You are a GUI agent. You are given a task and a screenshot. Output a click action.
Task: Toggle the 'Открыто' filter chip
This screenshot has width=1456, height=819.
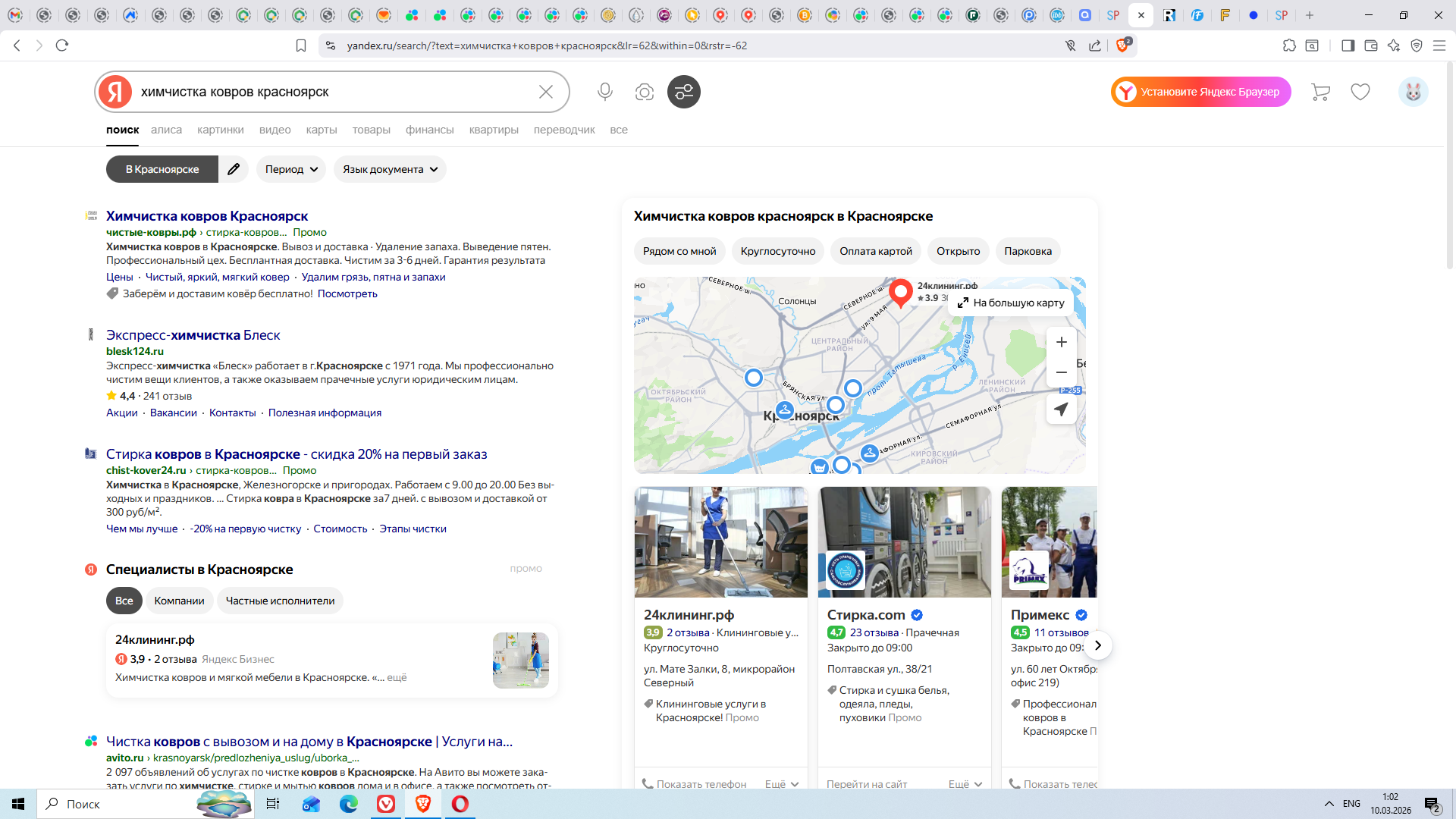958,251
